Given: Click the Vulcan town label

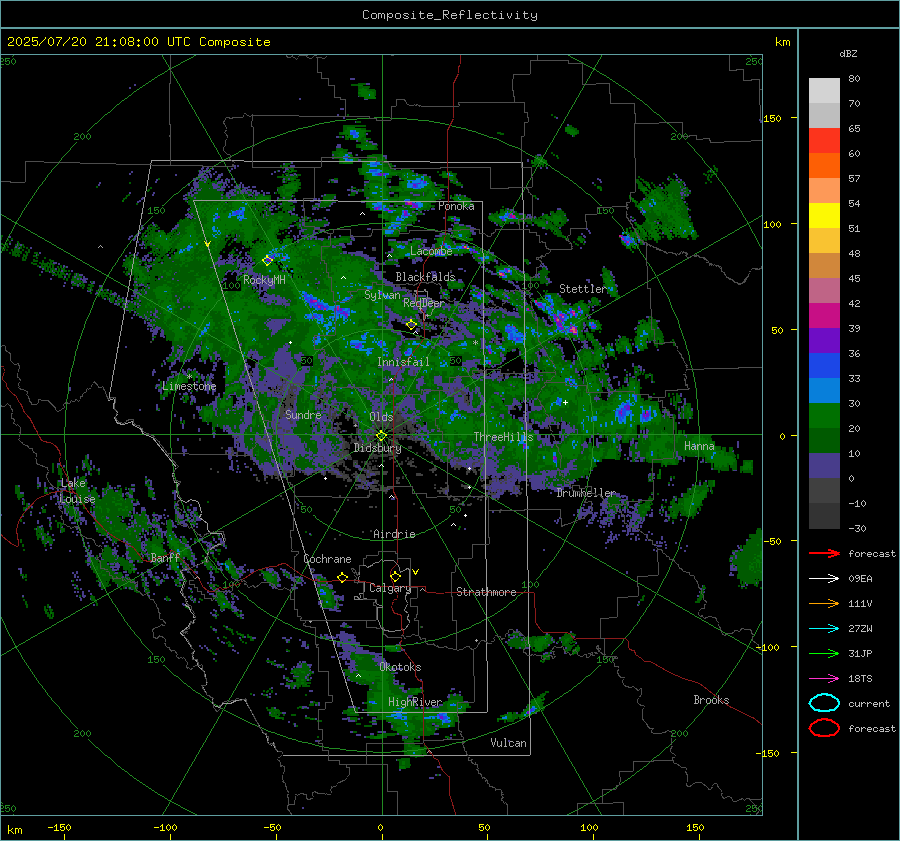Looking at the screenshot, I should click(508, 743).
